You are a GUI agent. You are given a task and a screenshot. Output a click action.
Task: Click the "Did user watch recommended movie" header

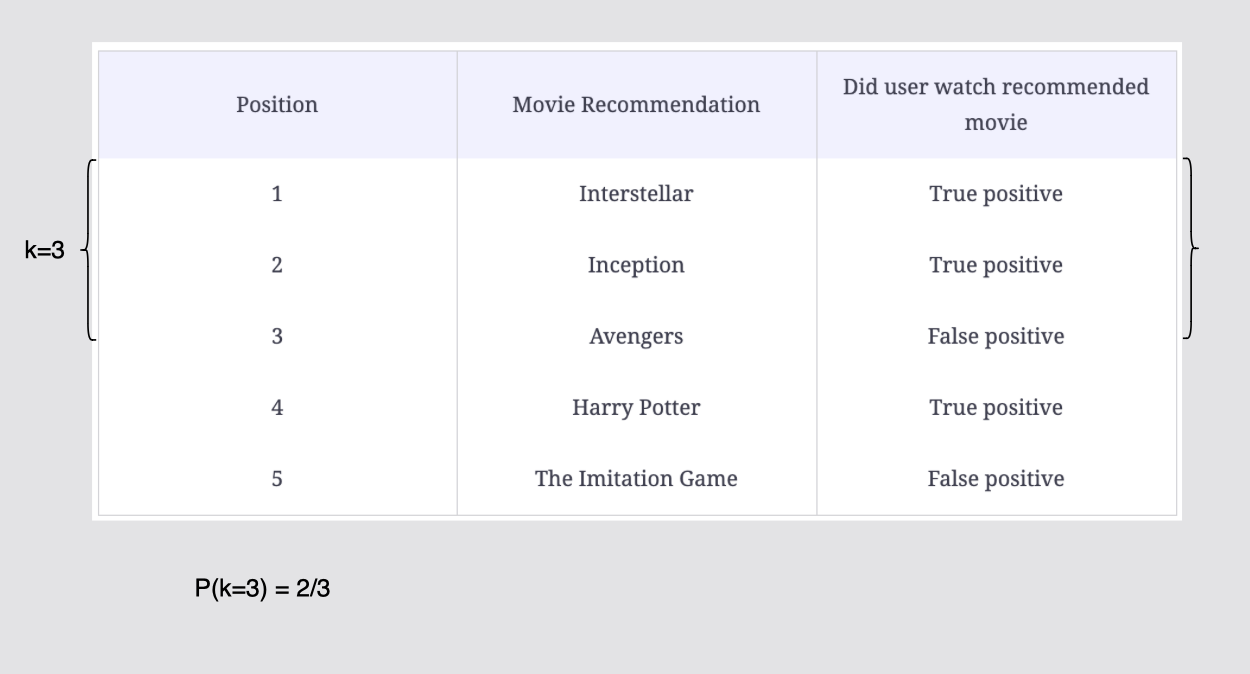[996, 105]
